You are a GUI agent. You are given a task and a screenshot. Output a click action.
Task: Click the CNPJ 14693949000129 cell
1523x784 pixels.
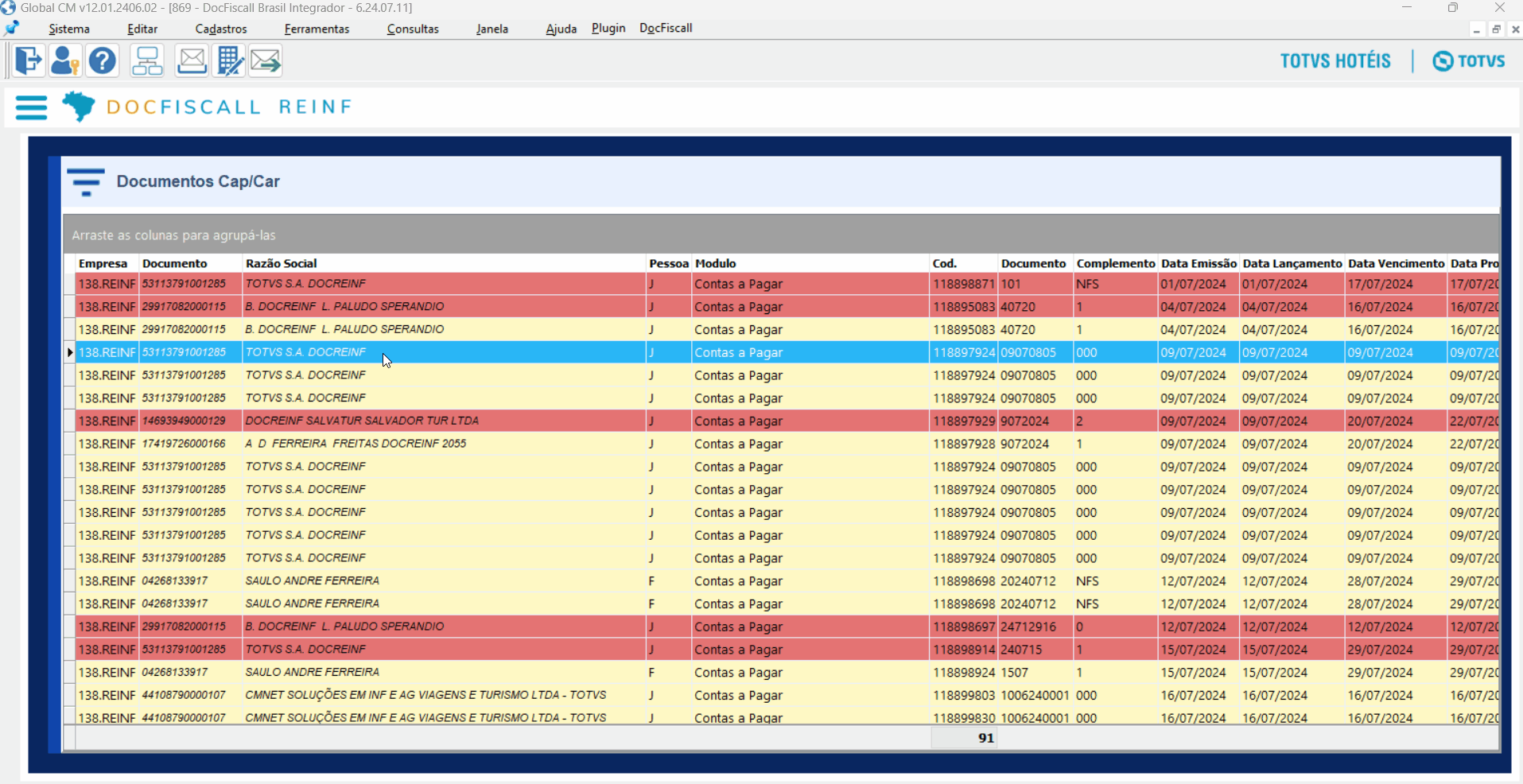tap(191, 421)
